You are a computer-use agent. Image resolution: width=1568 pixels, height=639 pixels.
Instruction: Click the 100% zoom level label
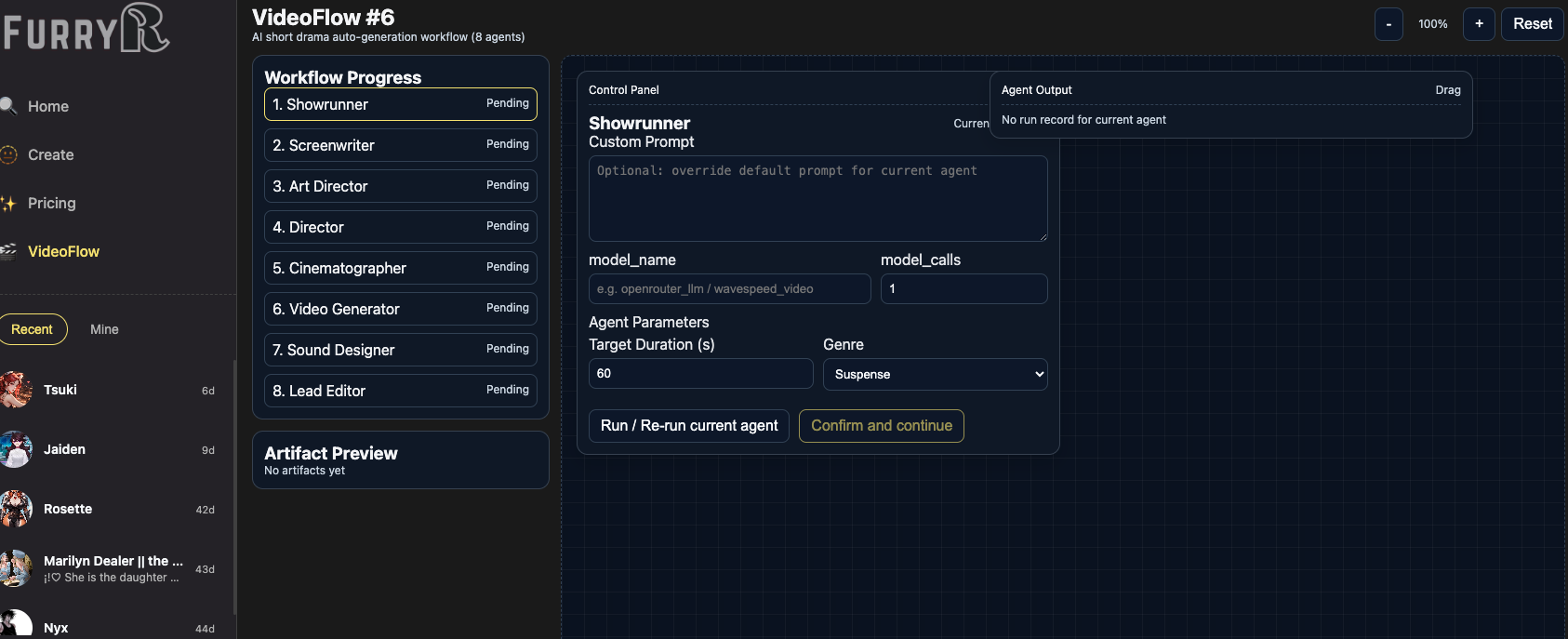[1433, 24]
